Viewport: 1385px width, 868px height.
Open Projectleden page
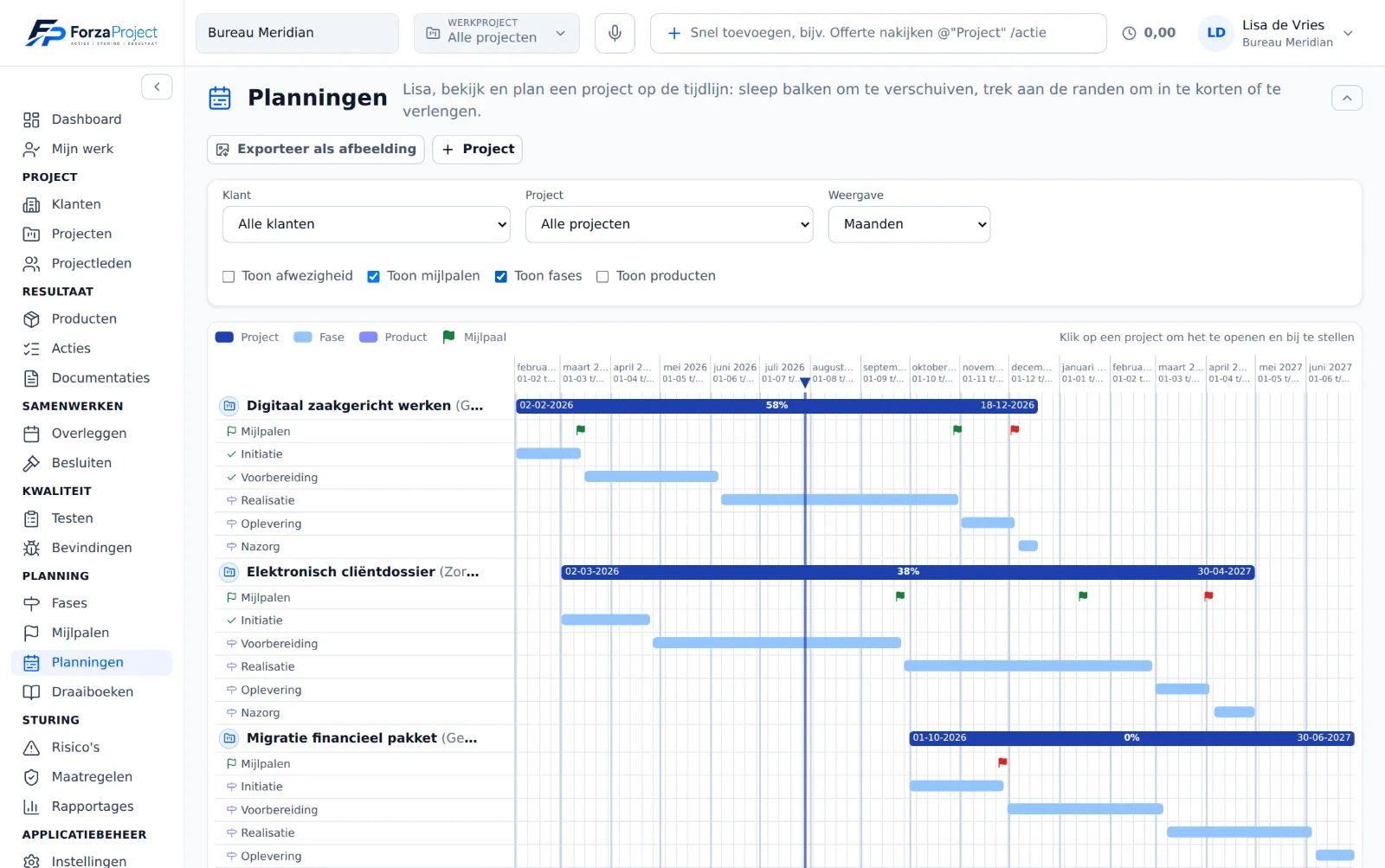(x=92, y=263)
